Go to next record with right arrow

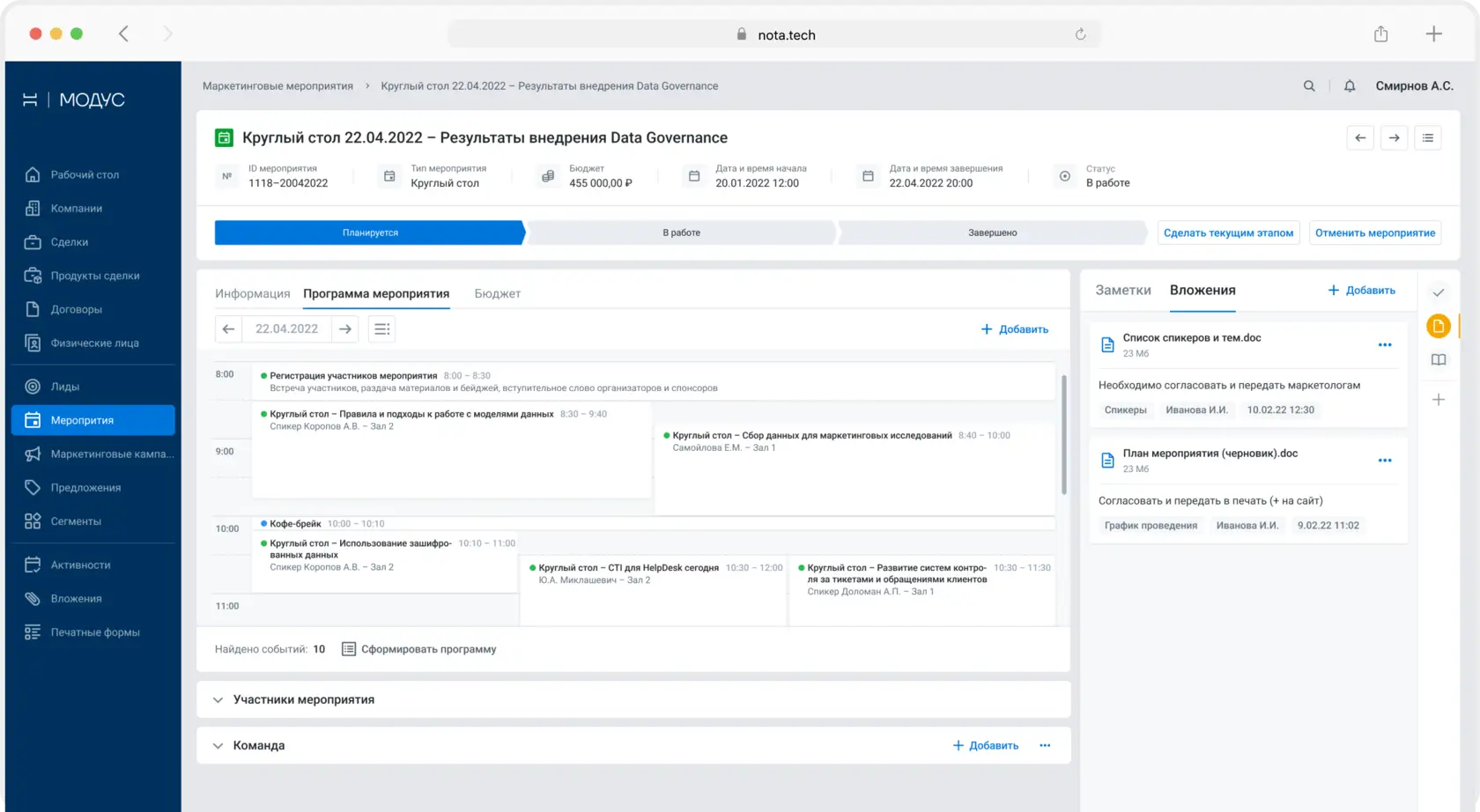point(1395,138)
